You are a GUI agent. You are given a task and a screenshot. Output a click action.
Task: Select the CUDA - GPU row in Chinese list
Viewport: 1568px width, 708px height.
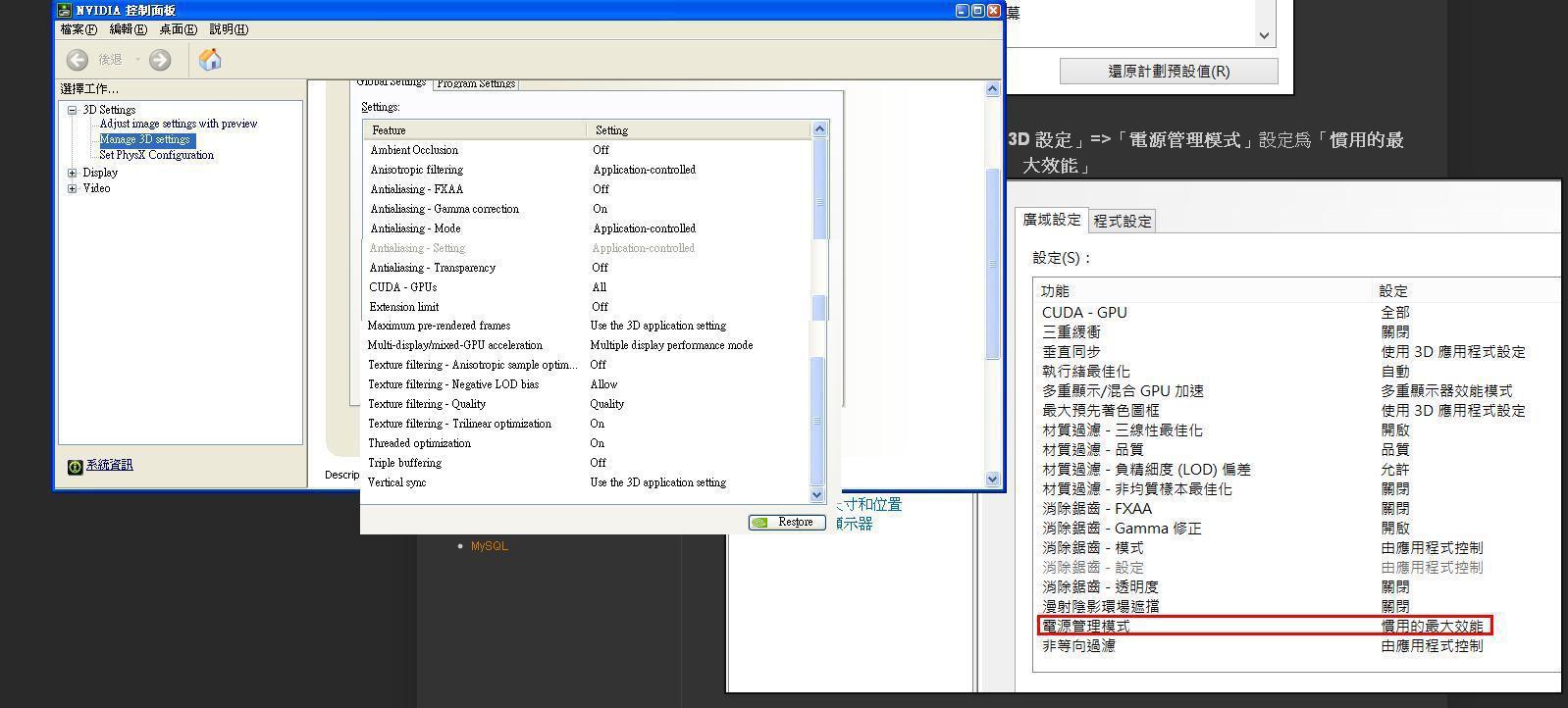pyautogui.click(x=1297, y=313)
